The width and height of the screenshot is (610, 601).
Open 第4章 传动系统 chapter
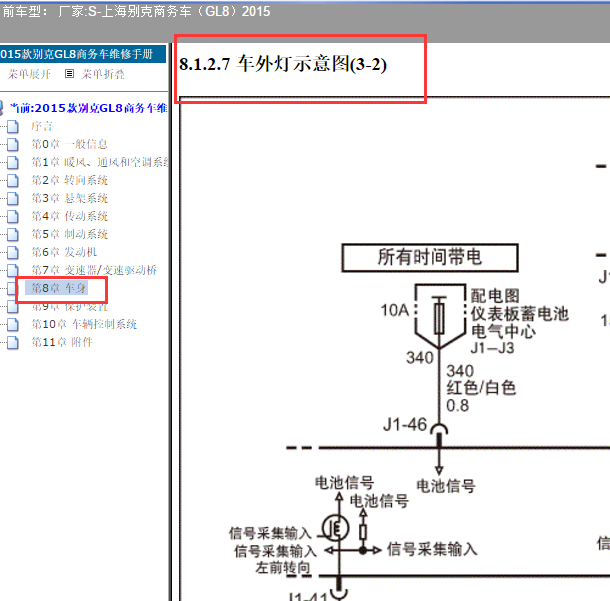coord(69,216)
